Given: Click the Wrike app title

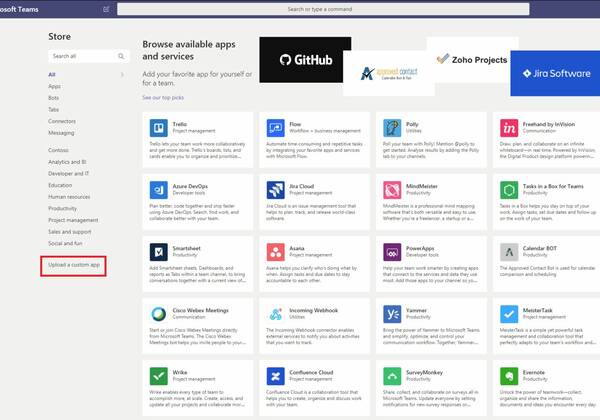Looking at the screenshot, I should click(180, 372).
